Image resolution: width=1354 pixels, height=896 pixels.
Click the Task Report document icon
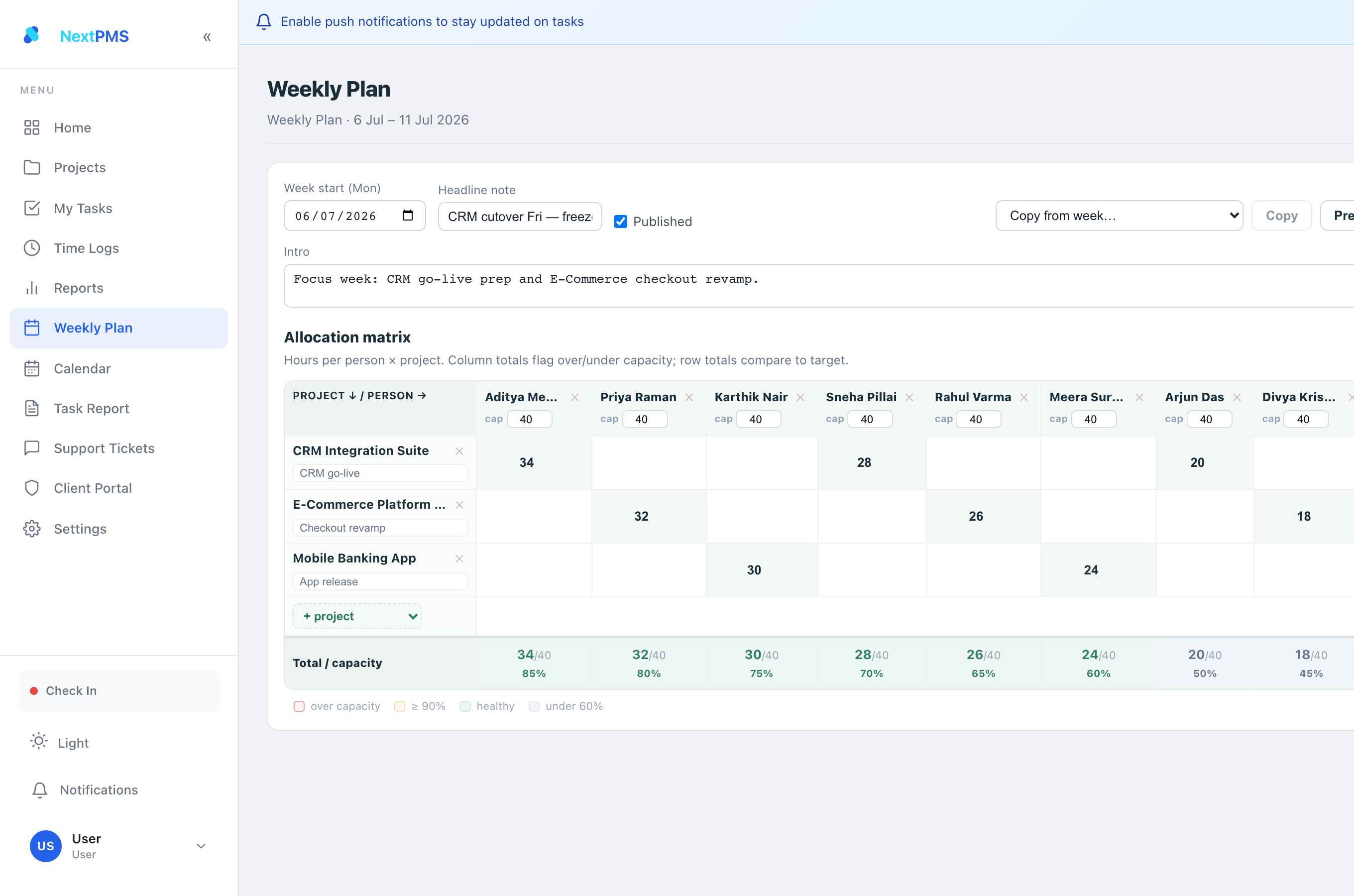coord(32,409)
